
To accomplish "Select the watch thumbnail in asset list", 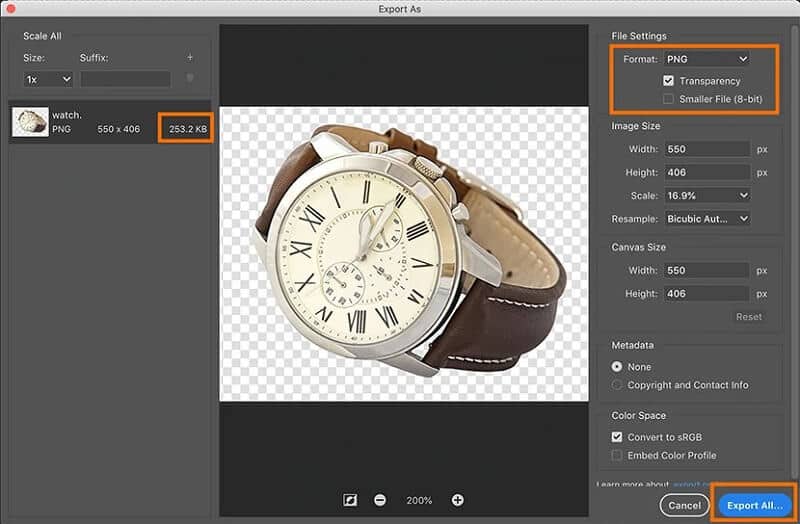I will click(x=30, y=122).
